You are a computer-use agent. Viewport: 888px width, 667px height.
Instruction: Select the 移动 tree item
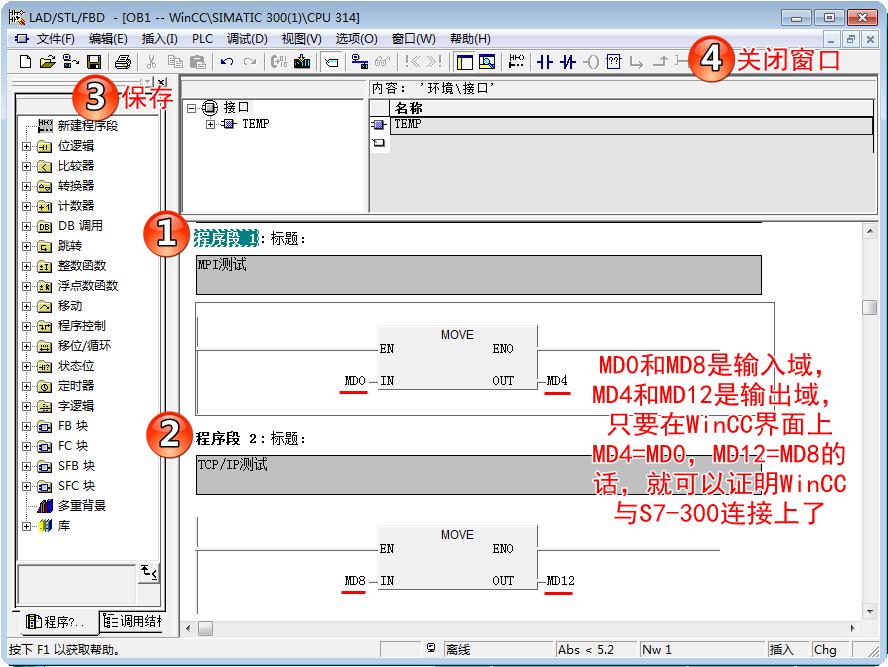[x=70, y=306]
